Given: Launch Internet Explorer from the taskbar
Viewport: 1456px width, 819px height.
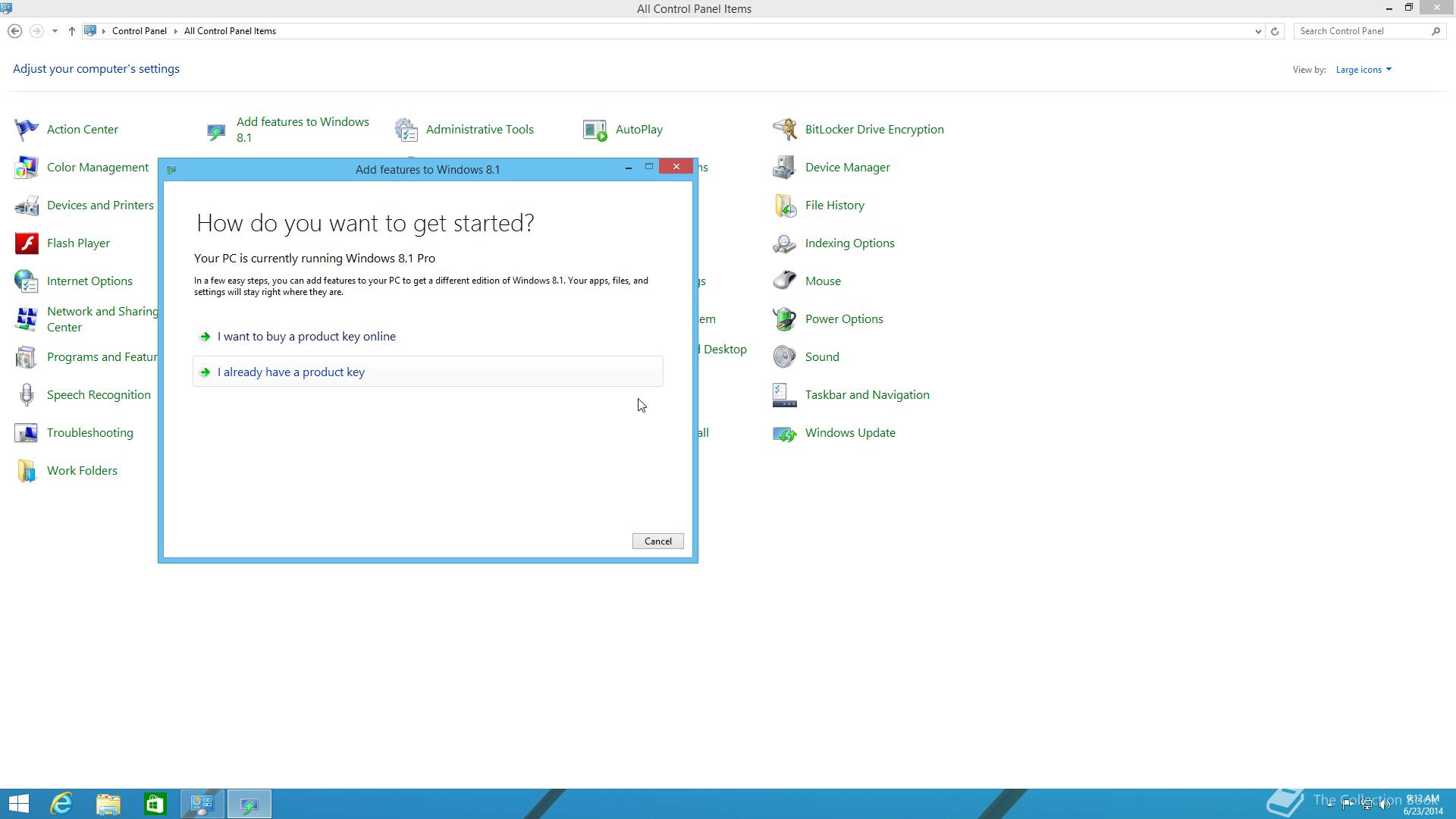Looking at the screenshot, I should tap(61, 804).
